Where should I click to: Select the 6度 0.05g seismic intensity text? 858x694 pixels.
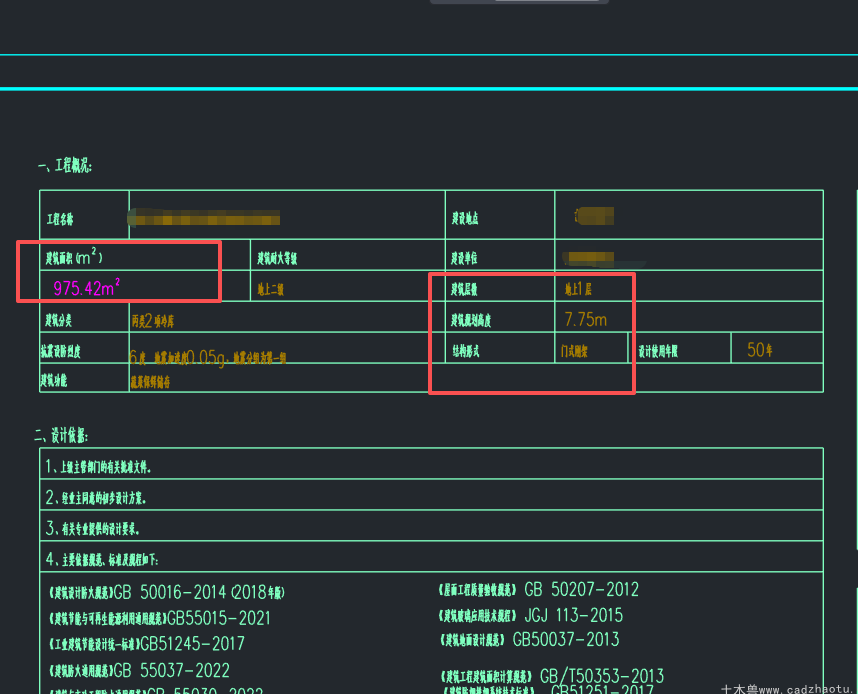click(x=207, y=357)
